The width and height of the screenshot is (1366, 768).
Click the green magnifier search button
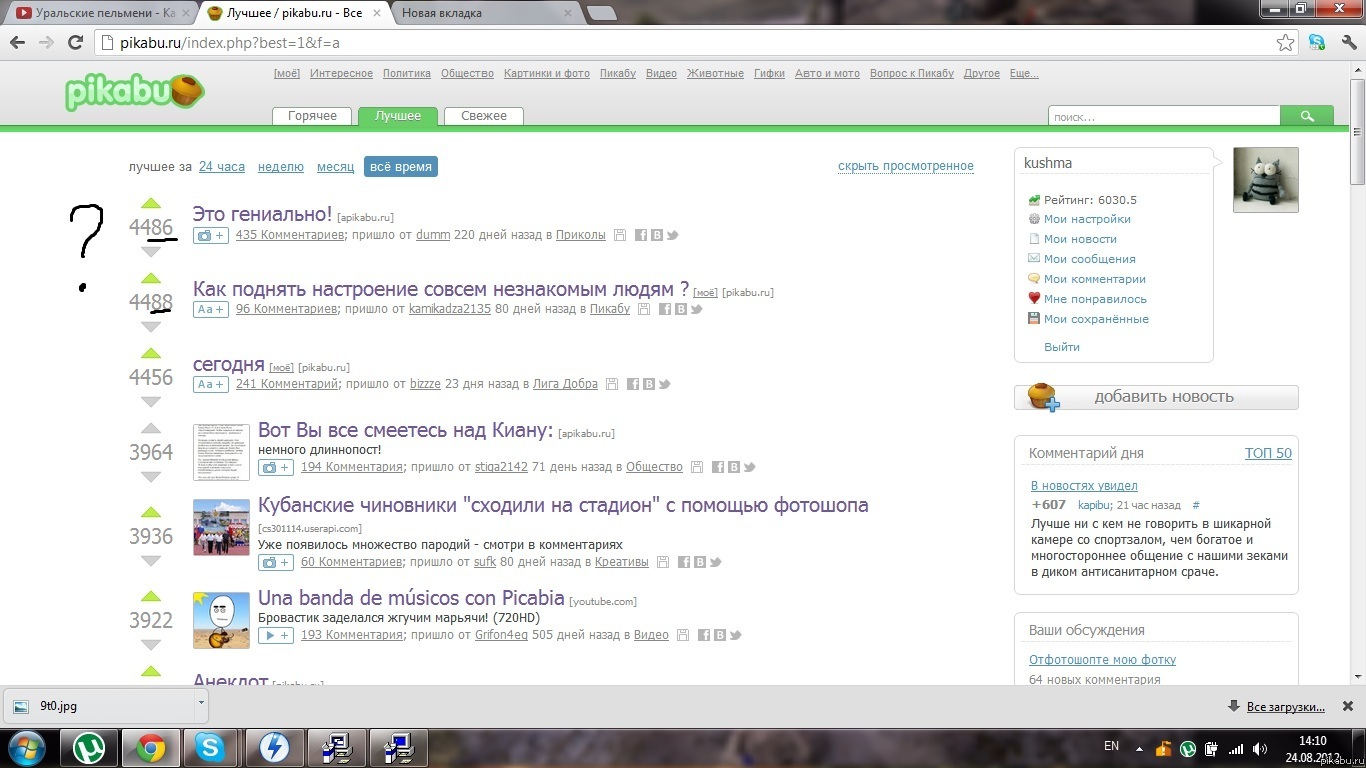point(1306,117)
